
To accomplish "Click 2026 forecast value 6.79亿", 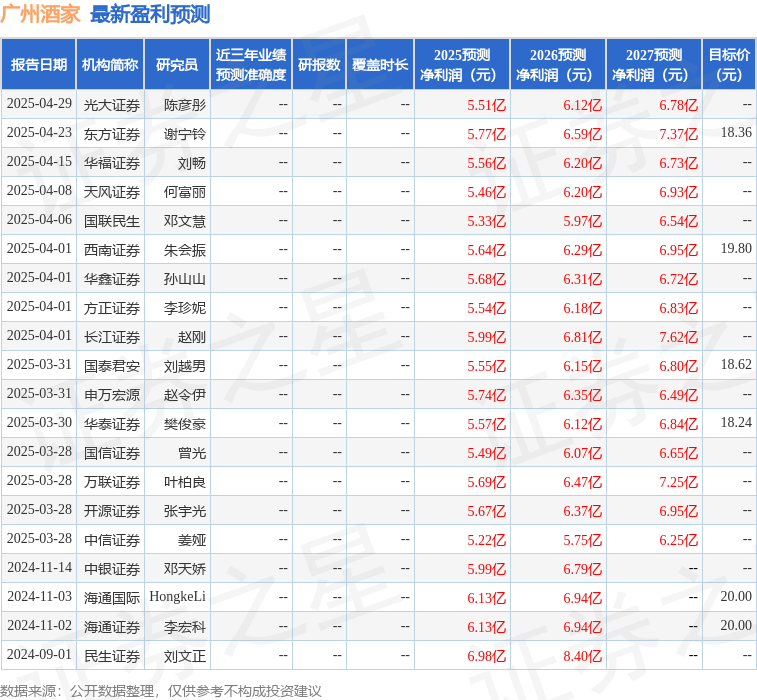I will 582,569.
